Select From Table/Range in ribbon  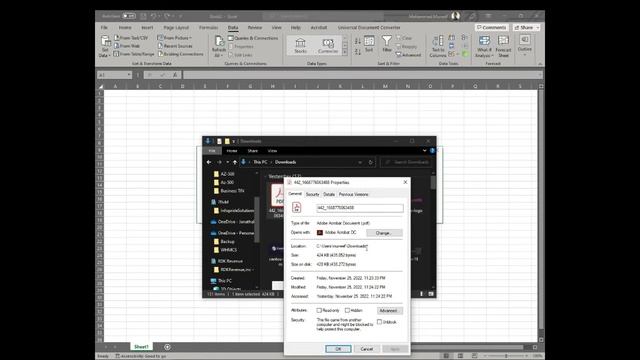[134, 54]
